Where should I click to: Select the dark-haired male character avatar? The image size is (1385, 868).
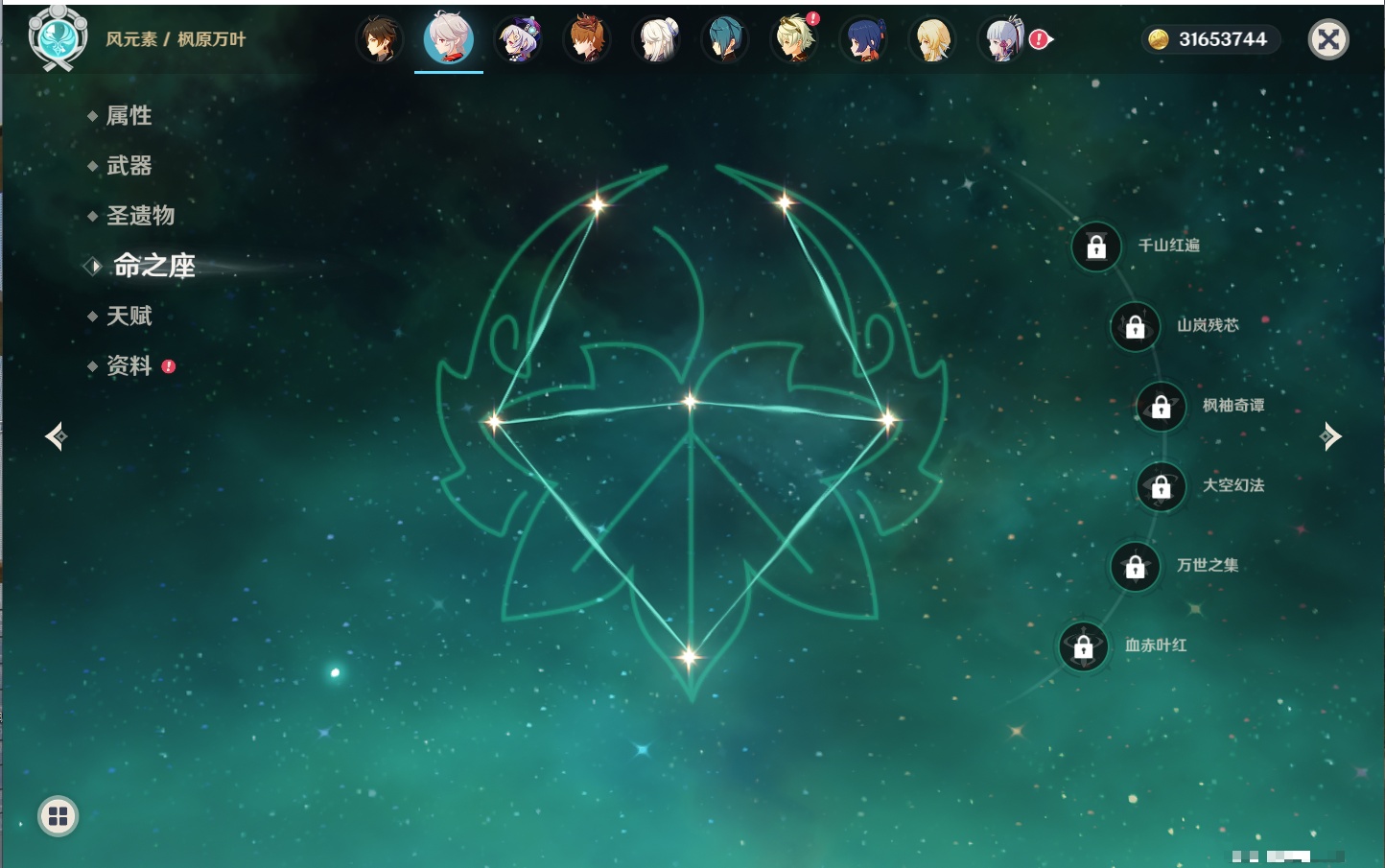click(380, 39)
